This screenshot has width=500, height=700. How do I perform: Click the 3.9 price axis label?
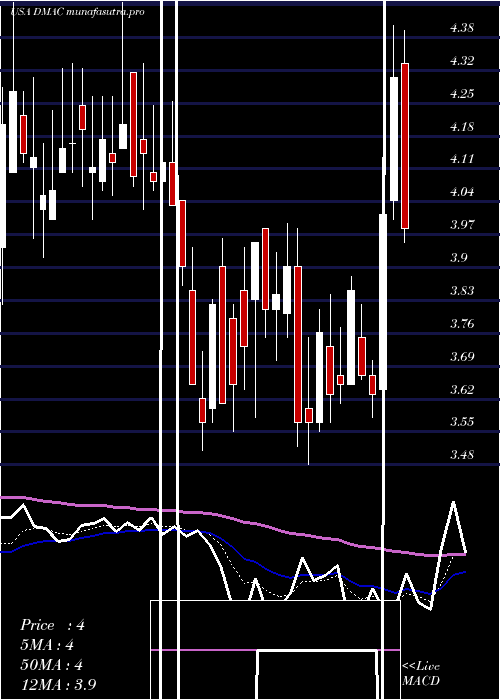pyautogui.click(x=459, y=258)
